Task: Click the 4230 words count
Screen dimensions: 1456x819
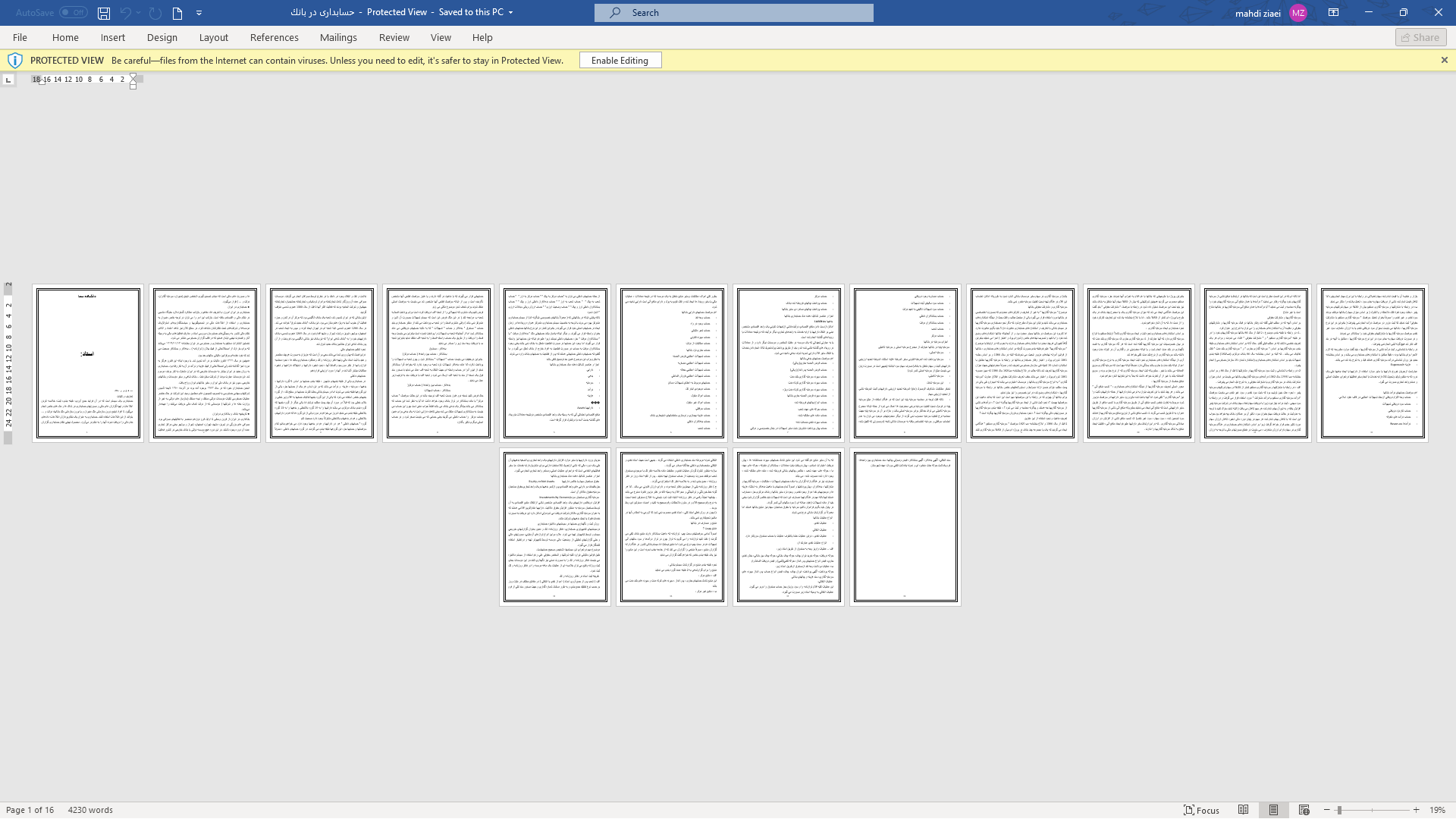Action: click(90, 810)
